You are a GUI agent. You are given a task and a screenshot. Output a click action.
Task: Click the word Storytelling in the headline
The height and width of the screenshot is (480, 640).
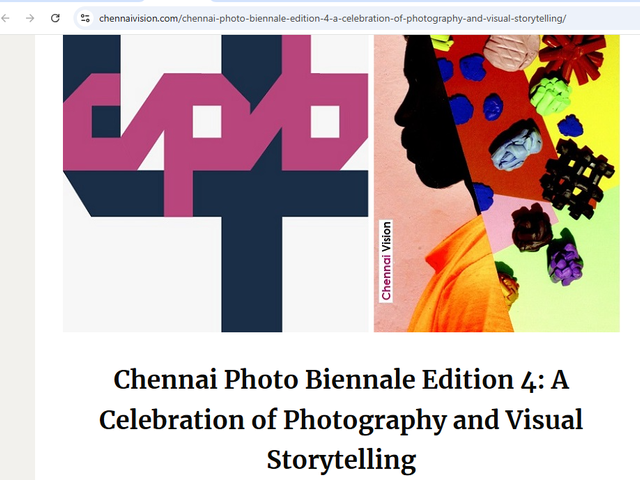341,460
